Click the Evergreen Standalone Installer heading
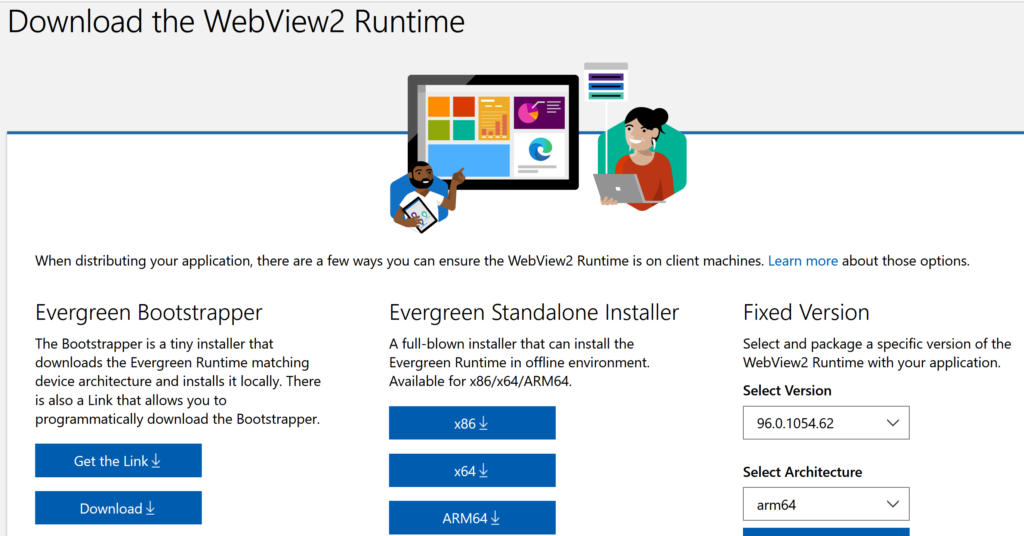 tap(534, 313)
